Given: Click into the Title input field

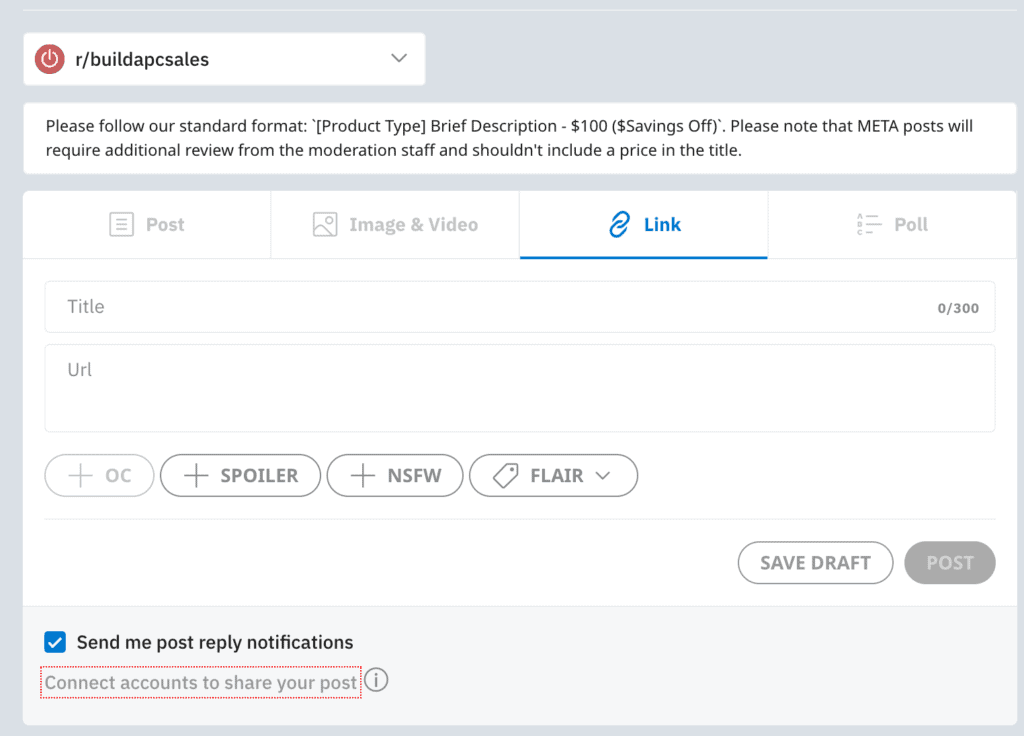Looking at the screenshot, I should tap(490, 307).
